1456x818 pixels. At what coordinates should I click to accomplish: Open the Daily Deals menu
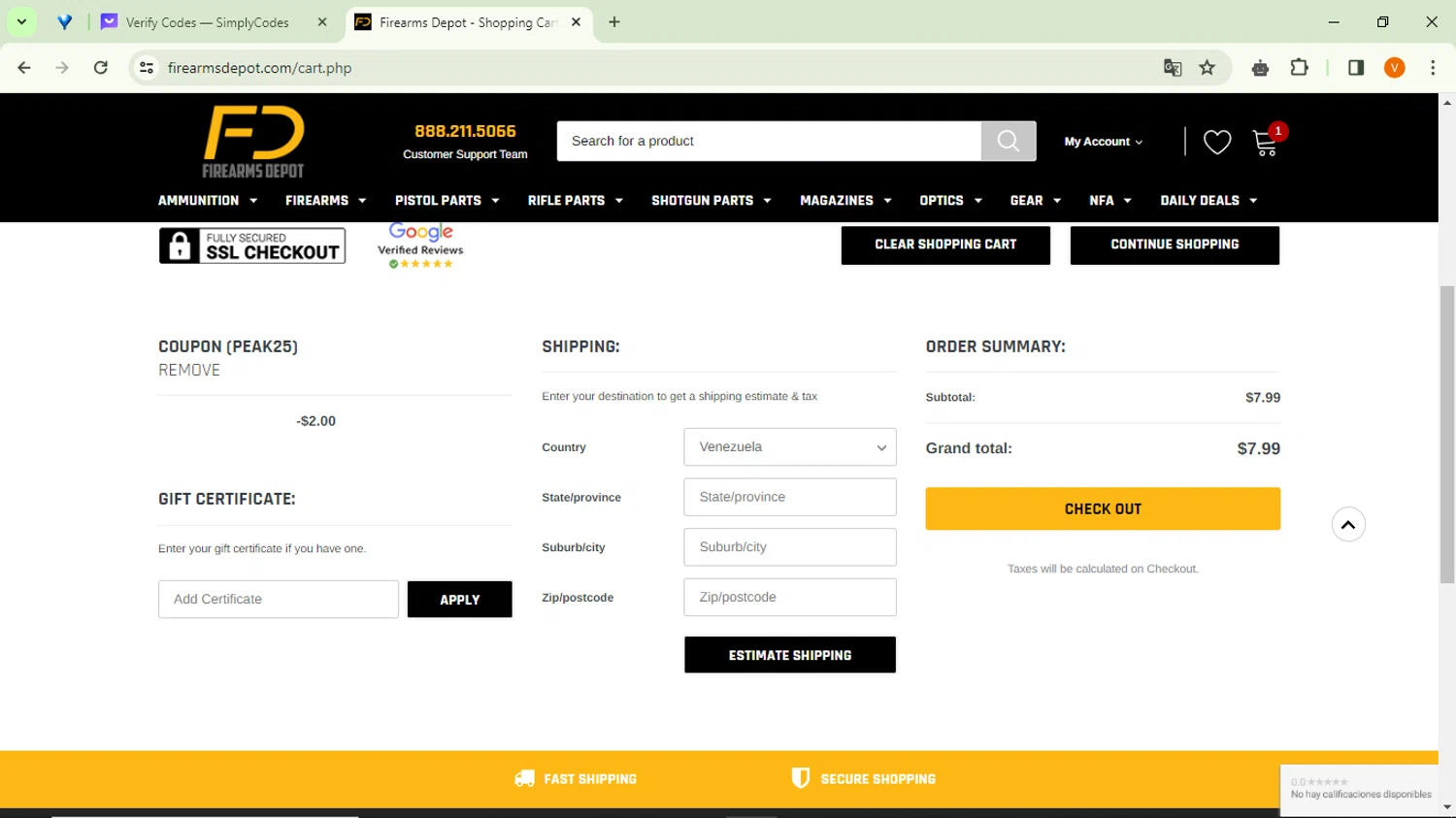coord(1208,201)
